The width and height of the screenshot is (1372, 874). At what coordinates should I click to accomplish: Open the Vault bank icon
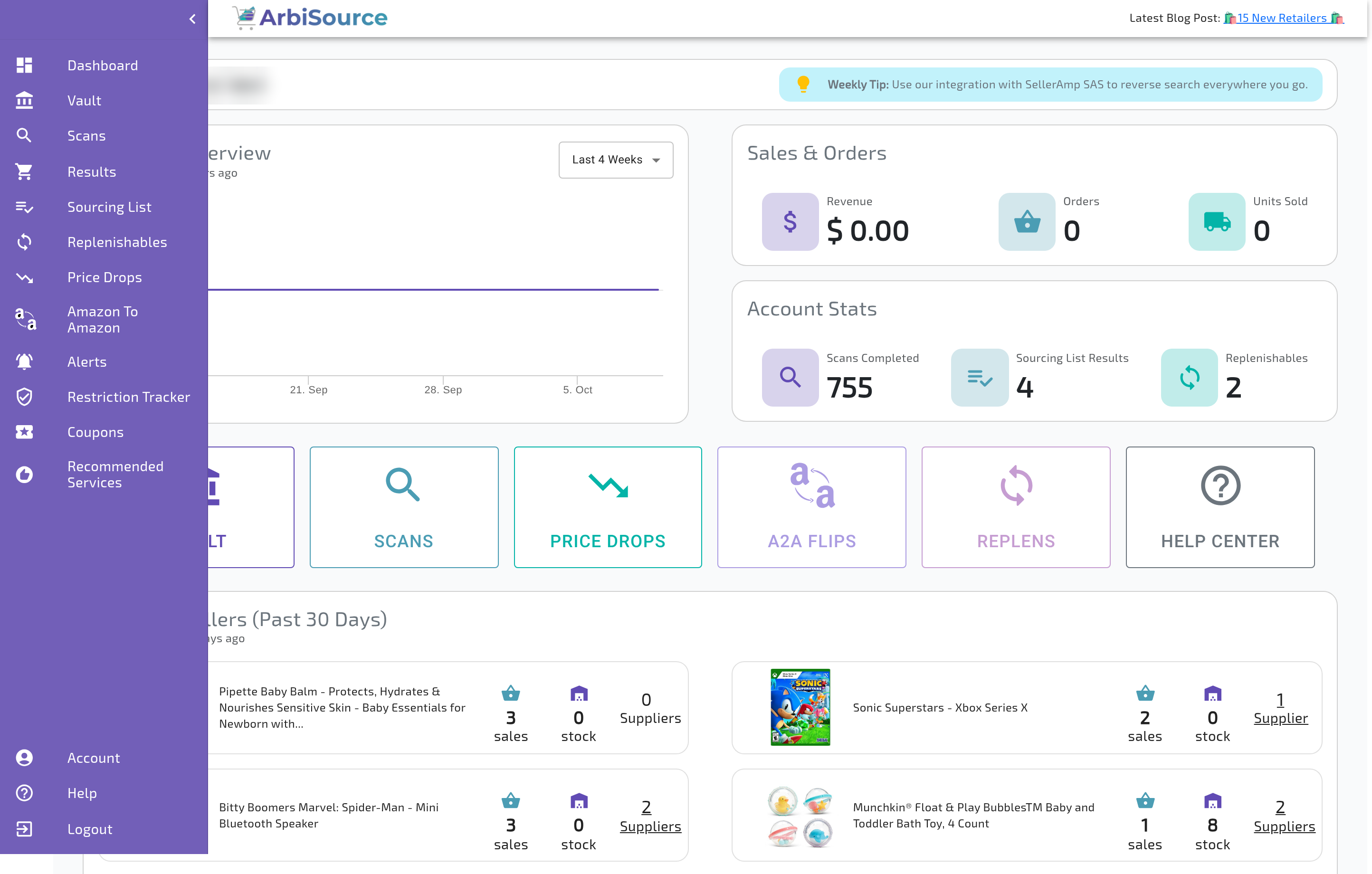pos(24,100)
